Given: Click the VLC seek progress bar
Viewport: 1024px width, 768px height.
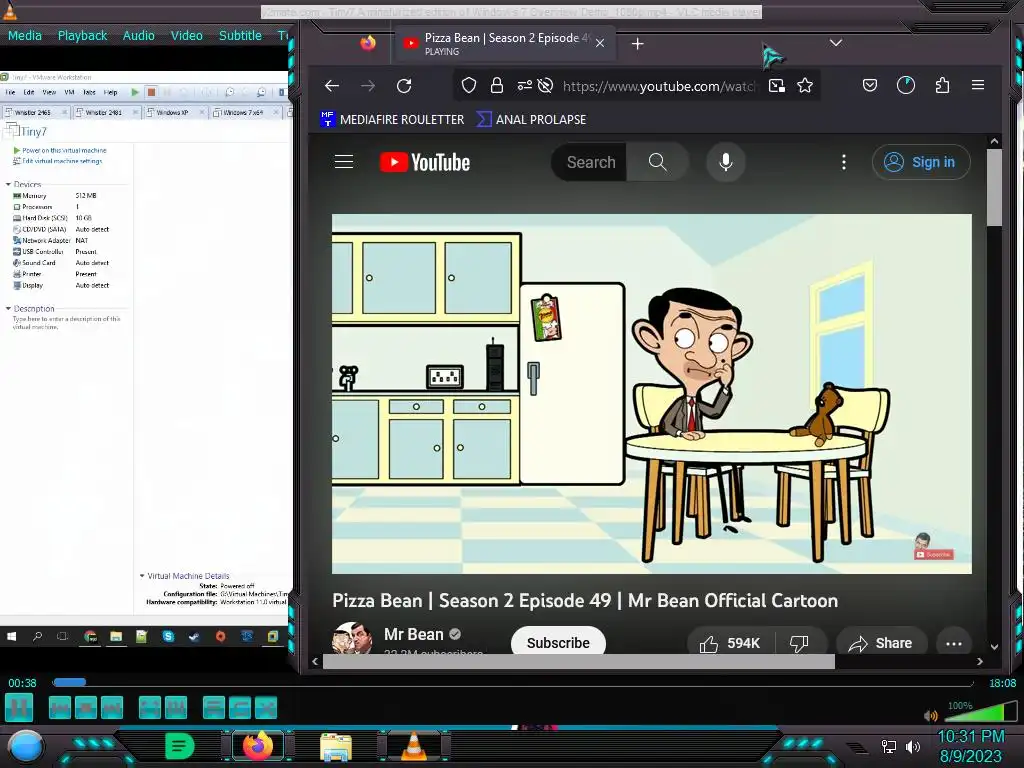Looking at the screenshot, I should 513,682.
